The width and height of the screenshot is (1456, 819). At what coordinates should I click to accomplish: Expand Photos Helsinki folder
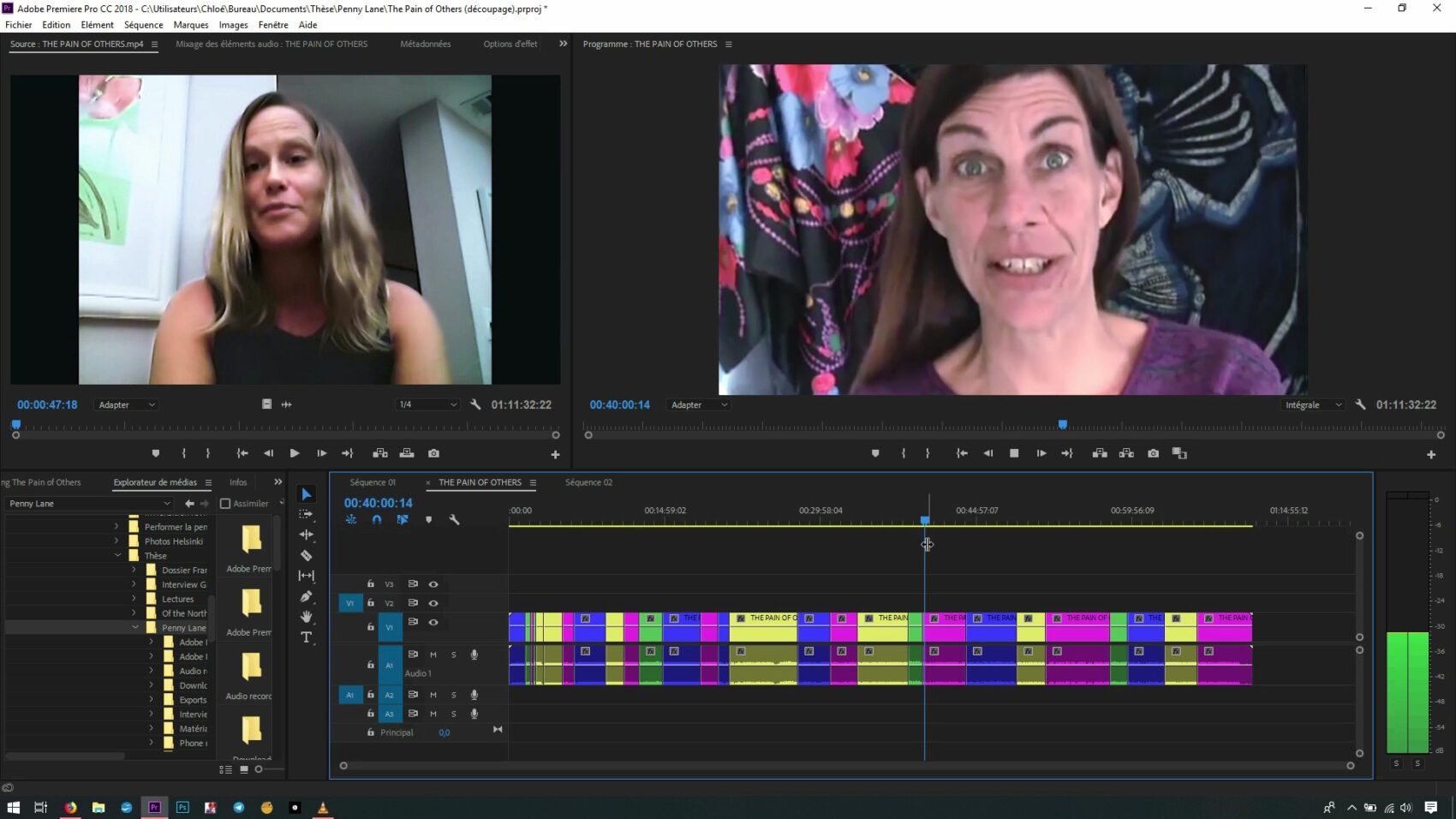click(116, 541)
